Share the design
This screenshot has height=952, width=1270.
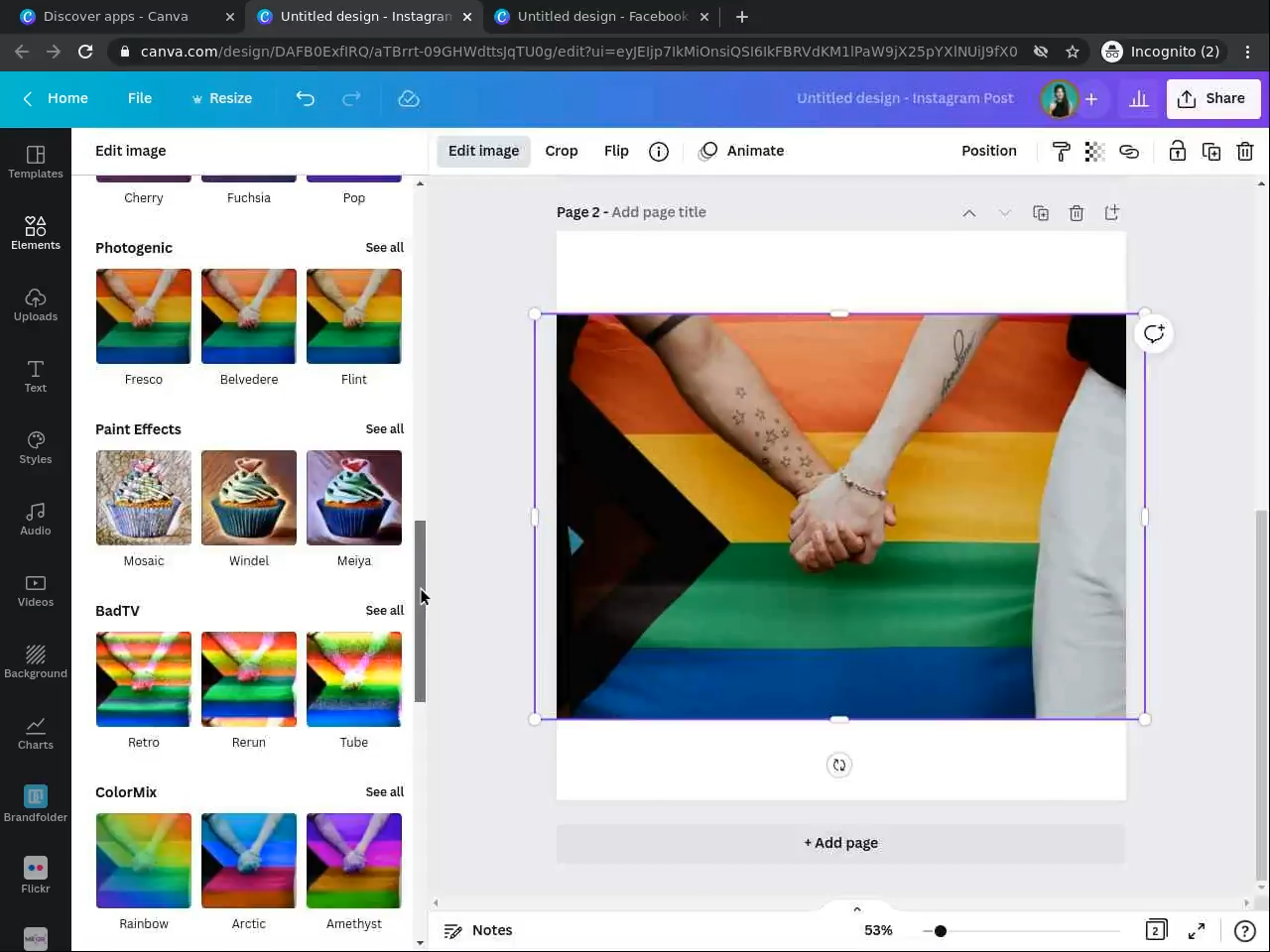tap(1213, 98)
